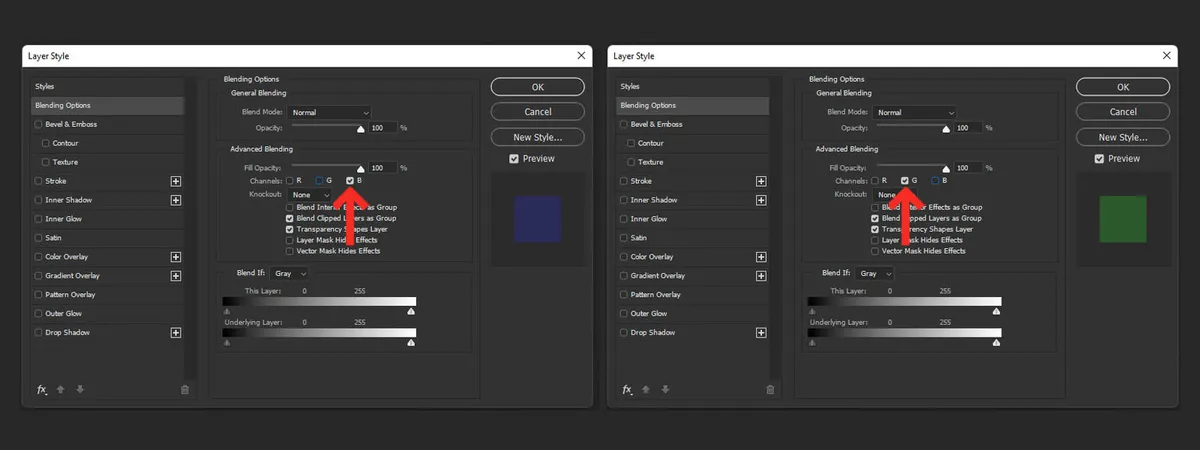Enable Bevel & Emboss in left dialog
Image resolution: width=1200 pixels, height=450 pixels.
tap(38, 125)
